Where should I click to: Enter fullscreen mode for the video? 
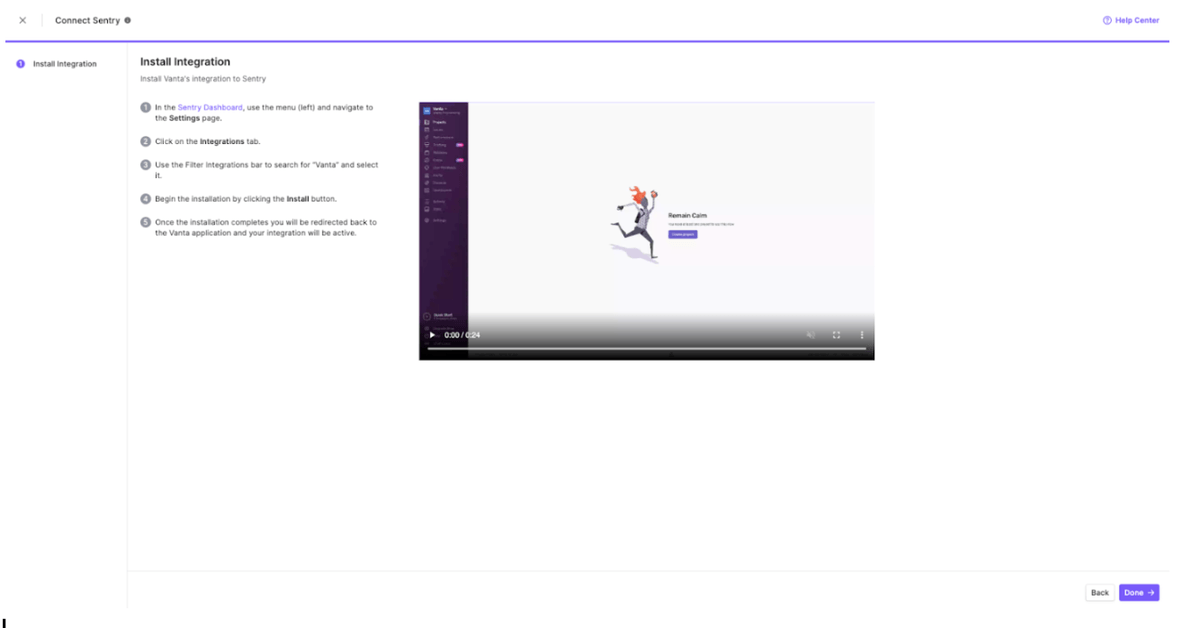click(x=836, y=335)
